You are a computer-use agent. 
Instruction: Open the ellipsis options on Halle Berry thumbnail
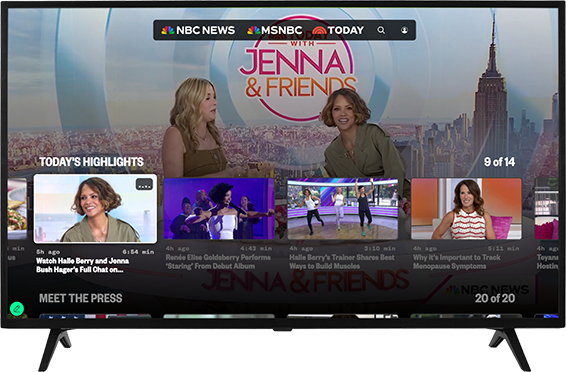click(x=144, y=185)
